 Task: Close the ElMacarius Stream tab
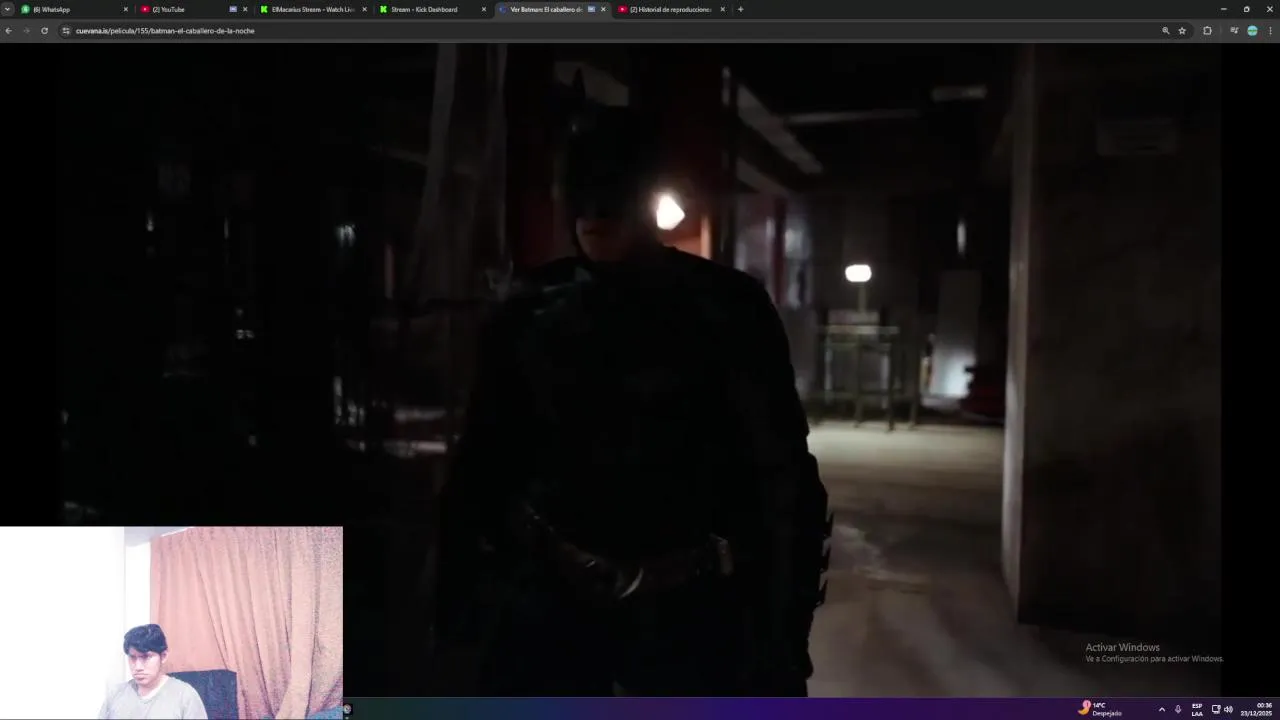click(x=364, y=9)
